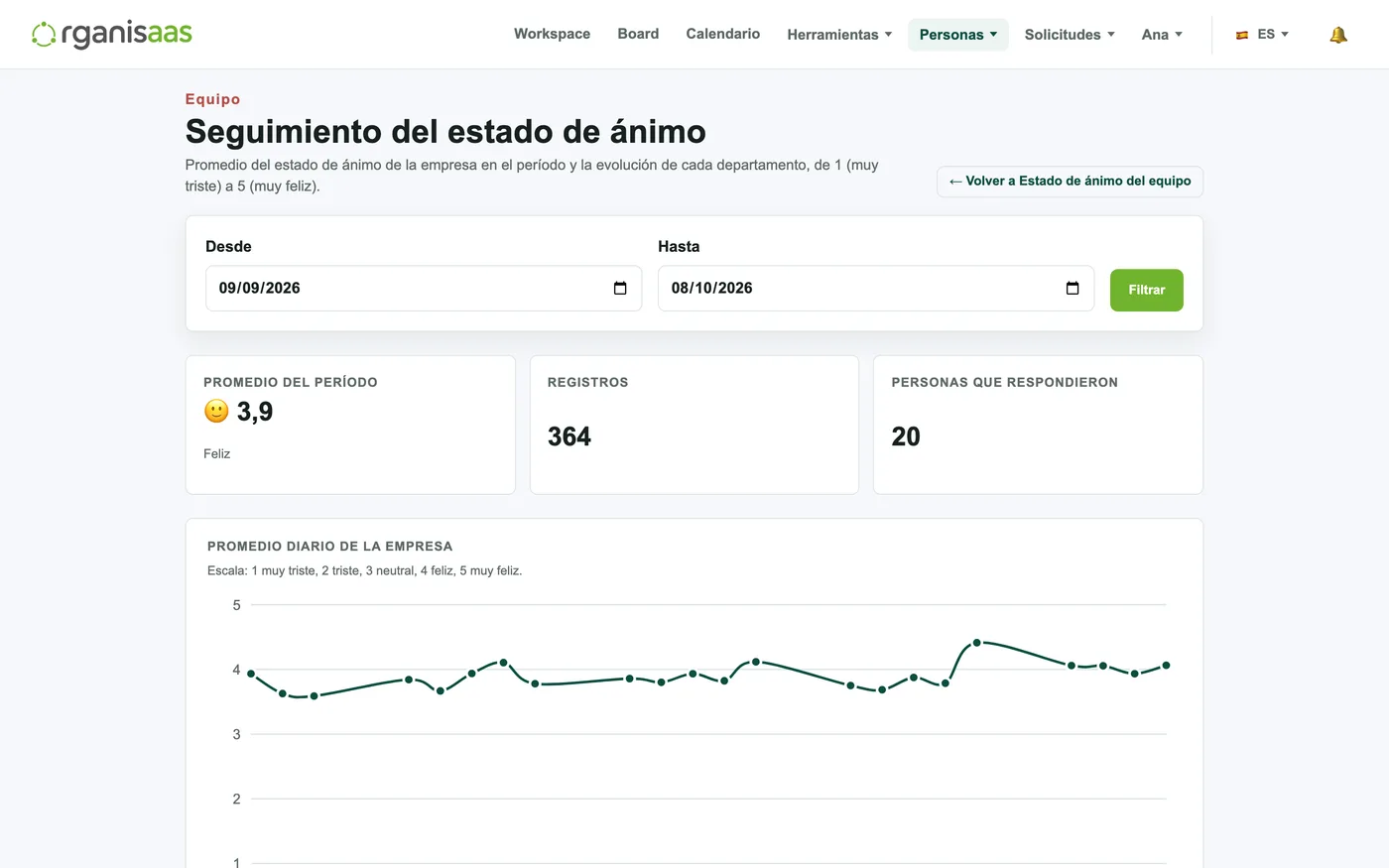Click the Filtrar button
Screen dimensions: 1389x868
coord(1146,290)
